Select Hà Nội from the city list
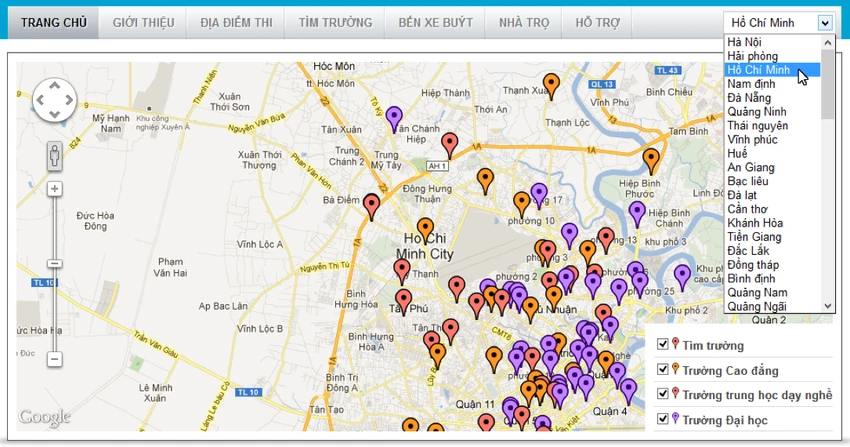Viewport: 850px width, 447px height. [773, 42]
